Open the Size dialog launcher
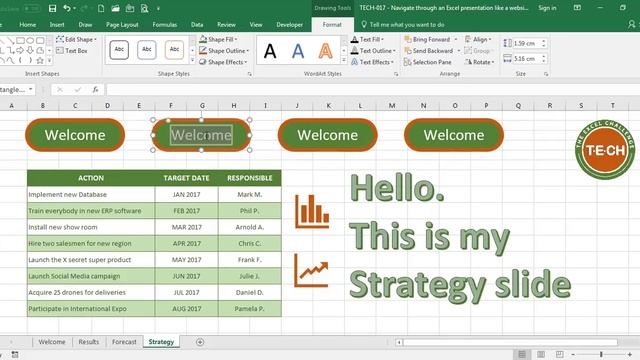Image resolution: width=640 pixels, height=360 pixels. pyautogui.click(x=546, y=74)
